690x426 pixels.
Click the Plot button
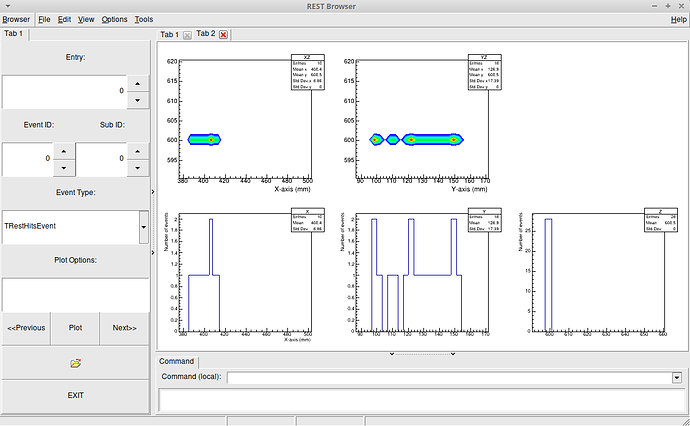(75, 328)
